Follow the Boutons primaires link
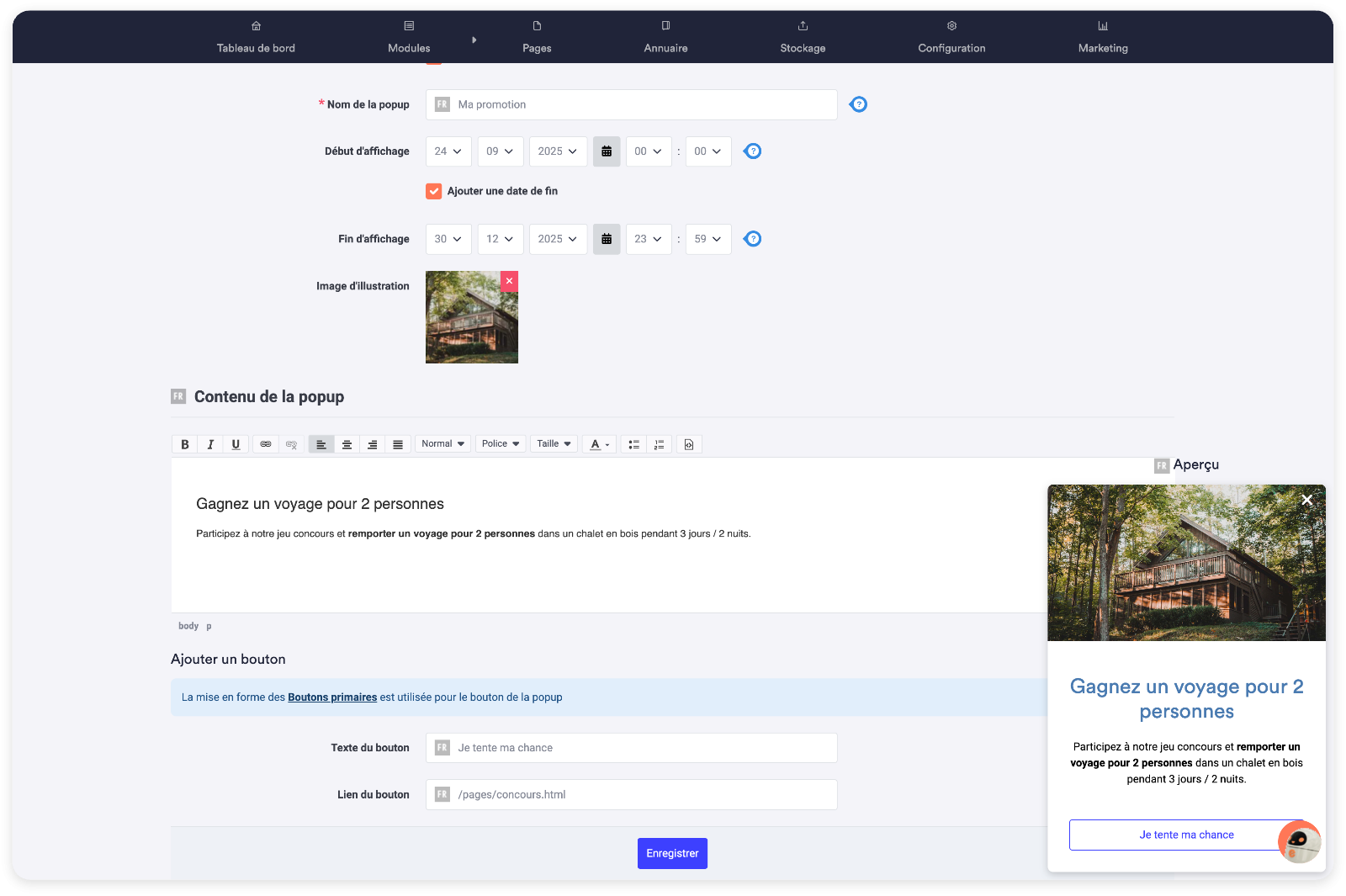The height and width of the screenshot is (896, 1346). pyautogui.click(x=332, y=697)
